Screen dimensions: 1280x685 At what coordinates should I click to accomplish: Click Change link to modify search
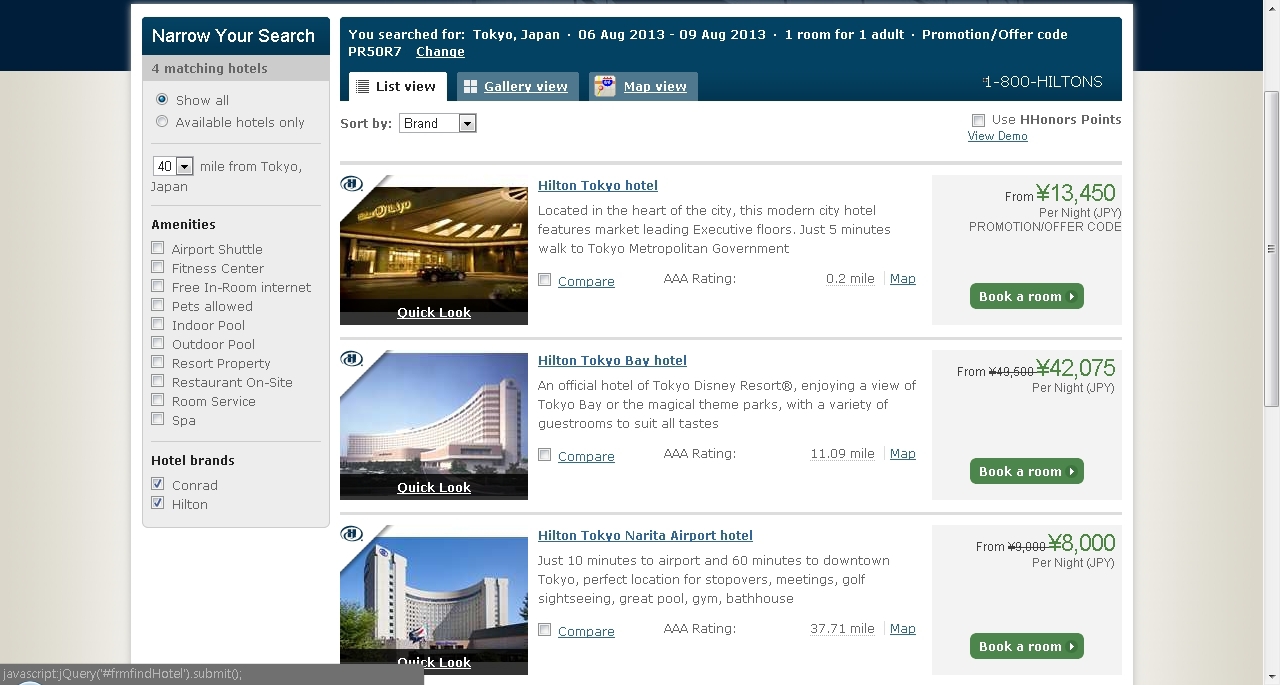tap(440, 52)
